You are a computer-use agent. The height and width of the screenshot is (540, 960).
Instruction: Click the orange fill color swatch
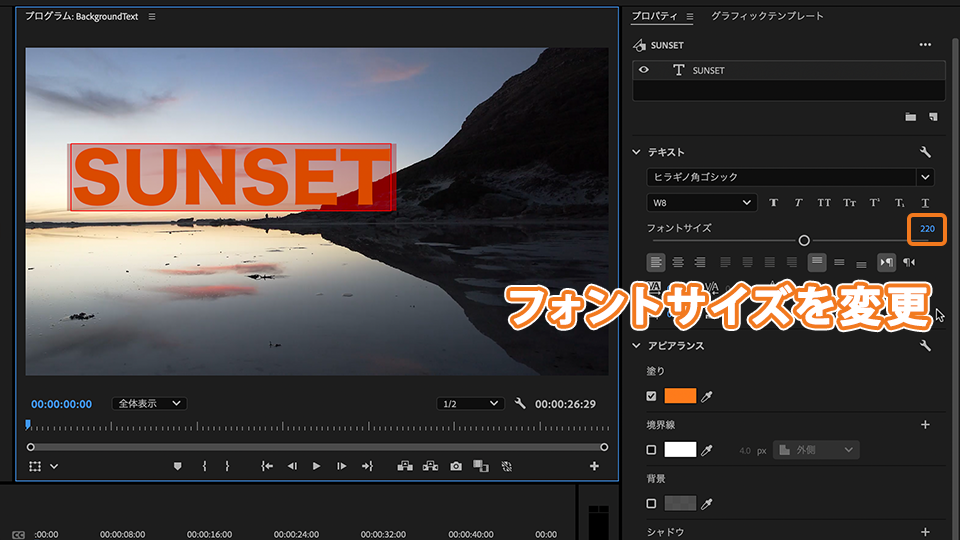[680, 396]
